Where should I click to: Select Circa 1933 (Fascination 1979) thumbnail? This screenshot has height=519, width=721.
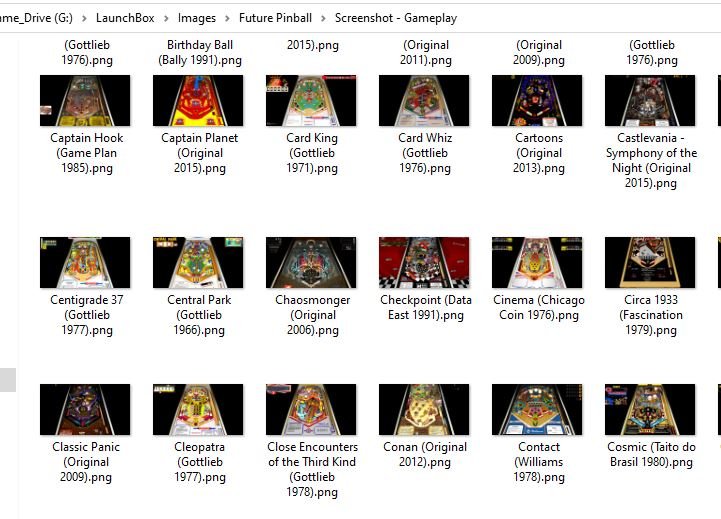point(650,262)
